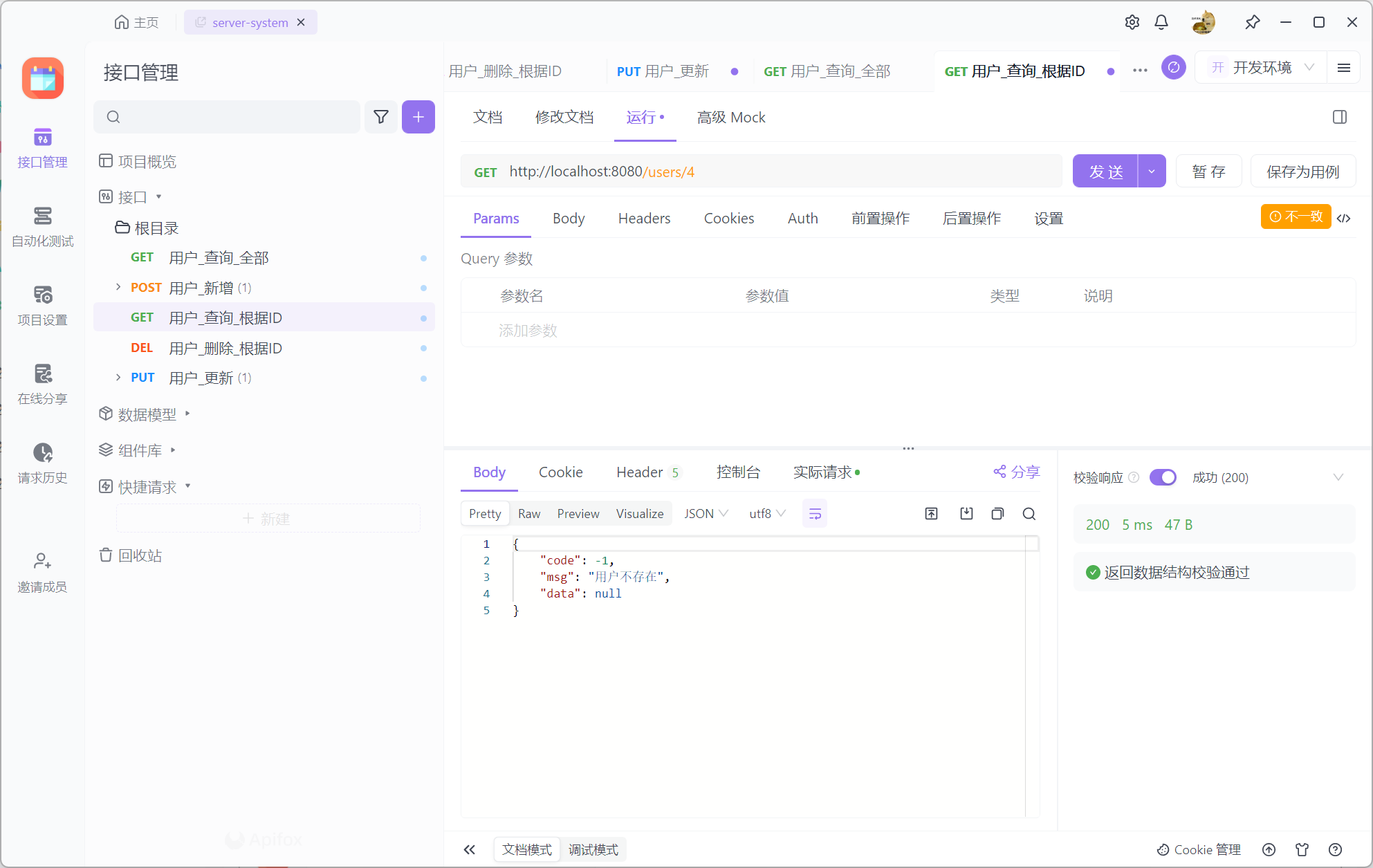
Task: Click the download response icon
Action: (966, 513)
